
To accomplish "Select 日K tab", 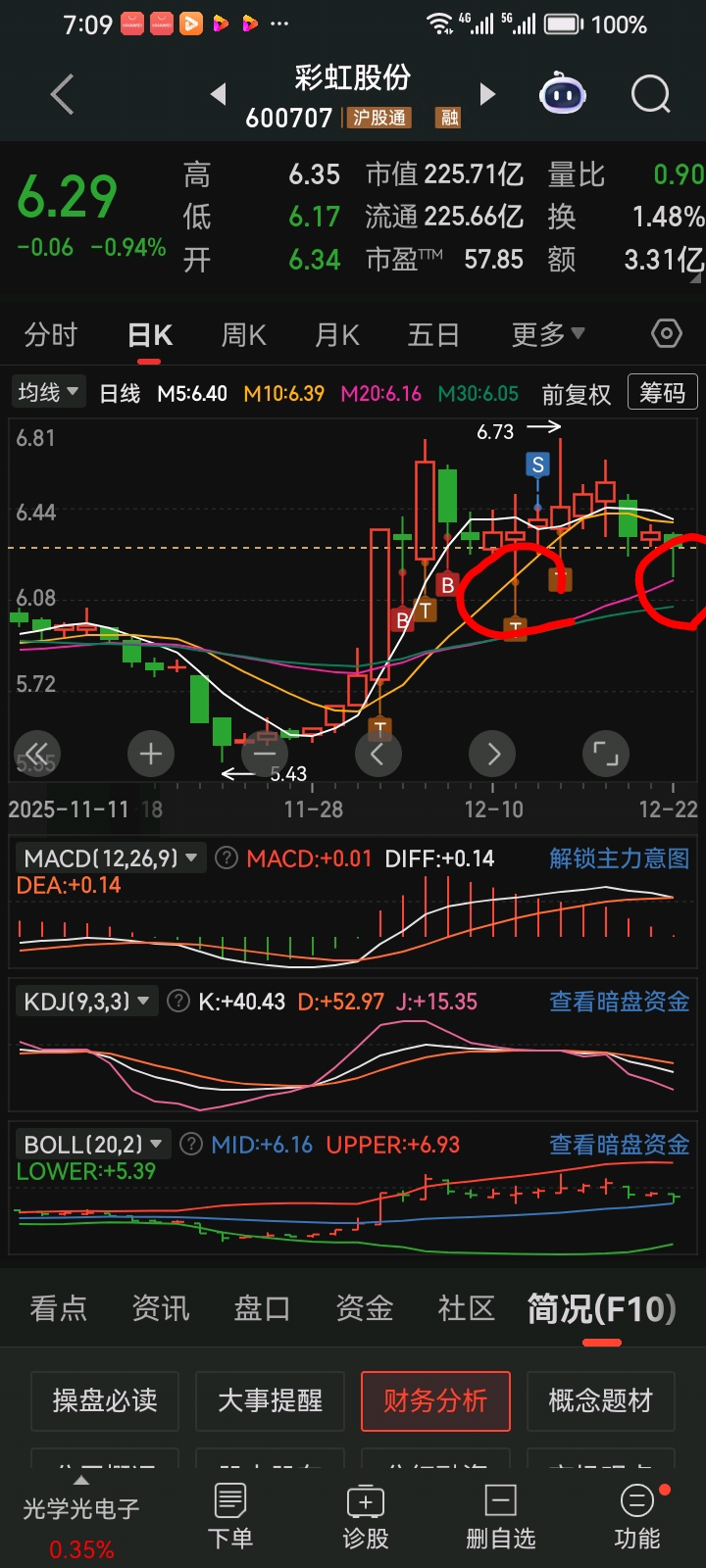I will (x=150, y=335).
